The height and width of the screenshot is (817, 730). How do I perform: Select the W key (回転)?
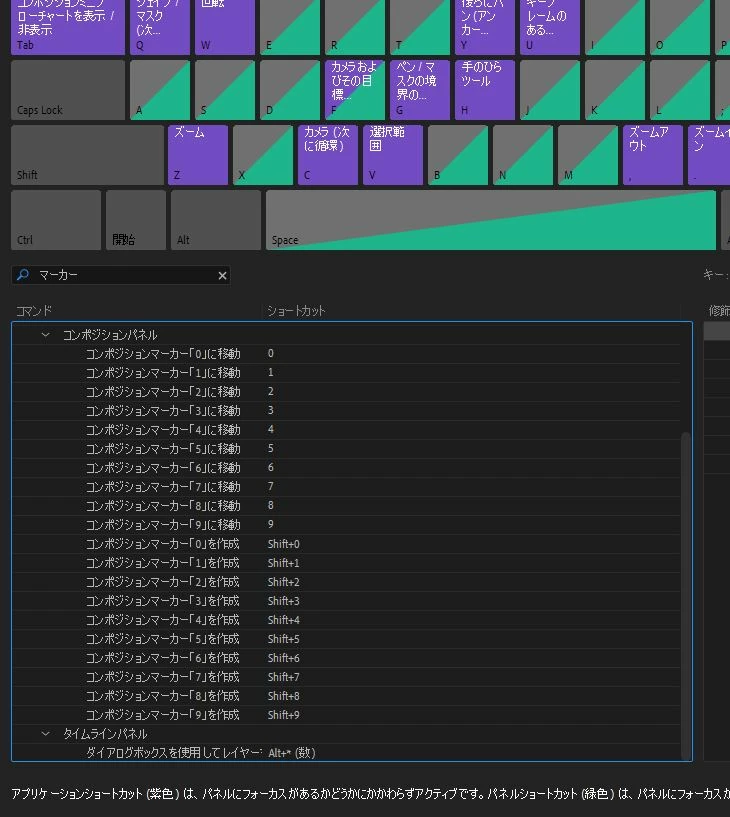tap(225, 27)
